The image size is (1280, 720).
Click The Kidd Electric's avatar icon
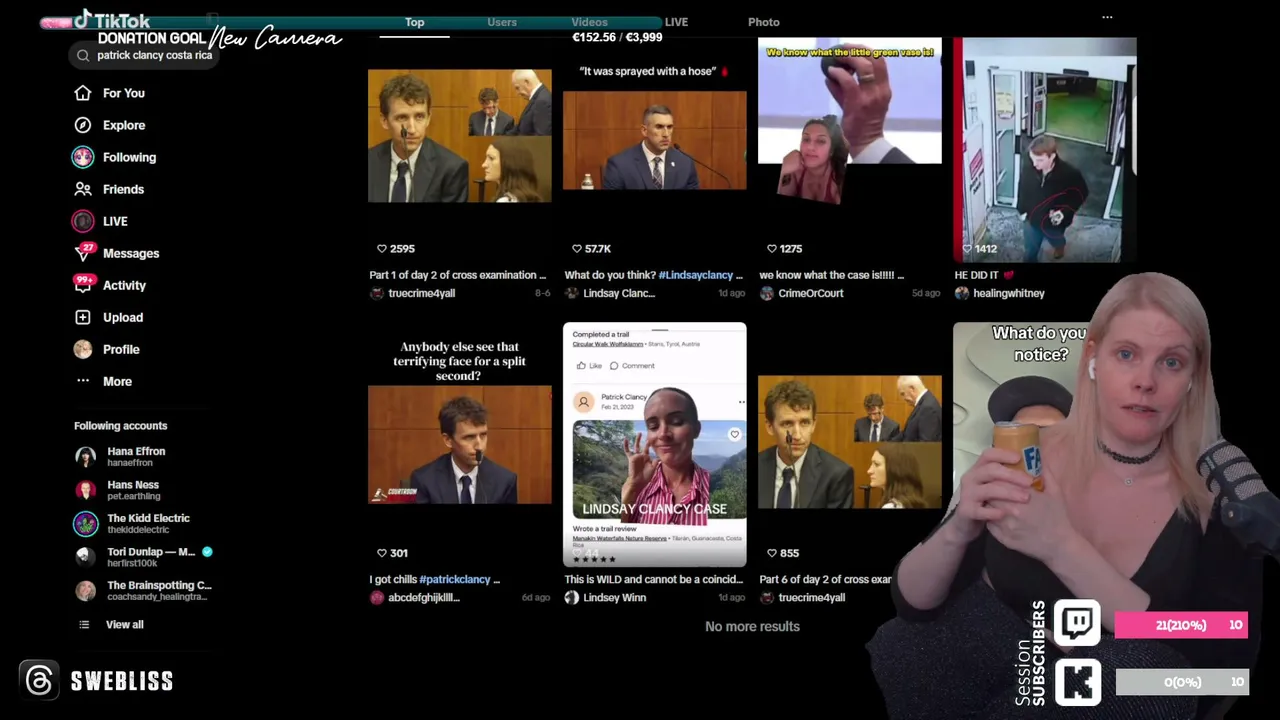[x=86, y=524]
